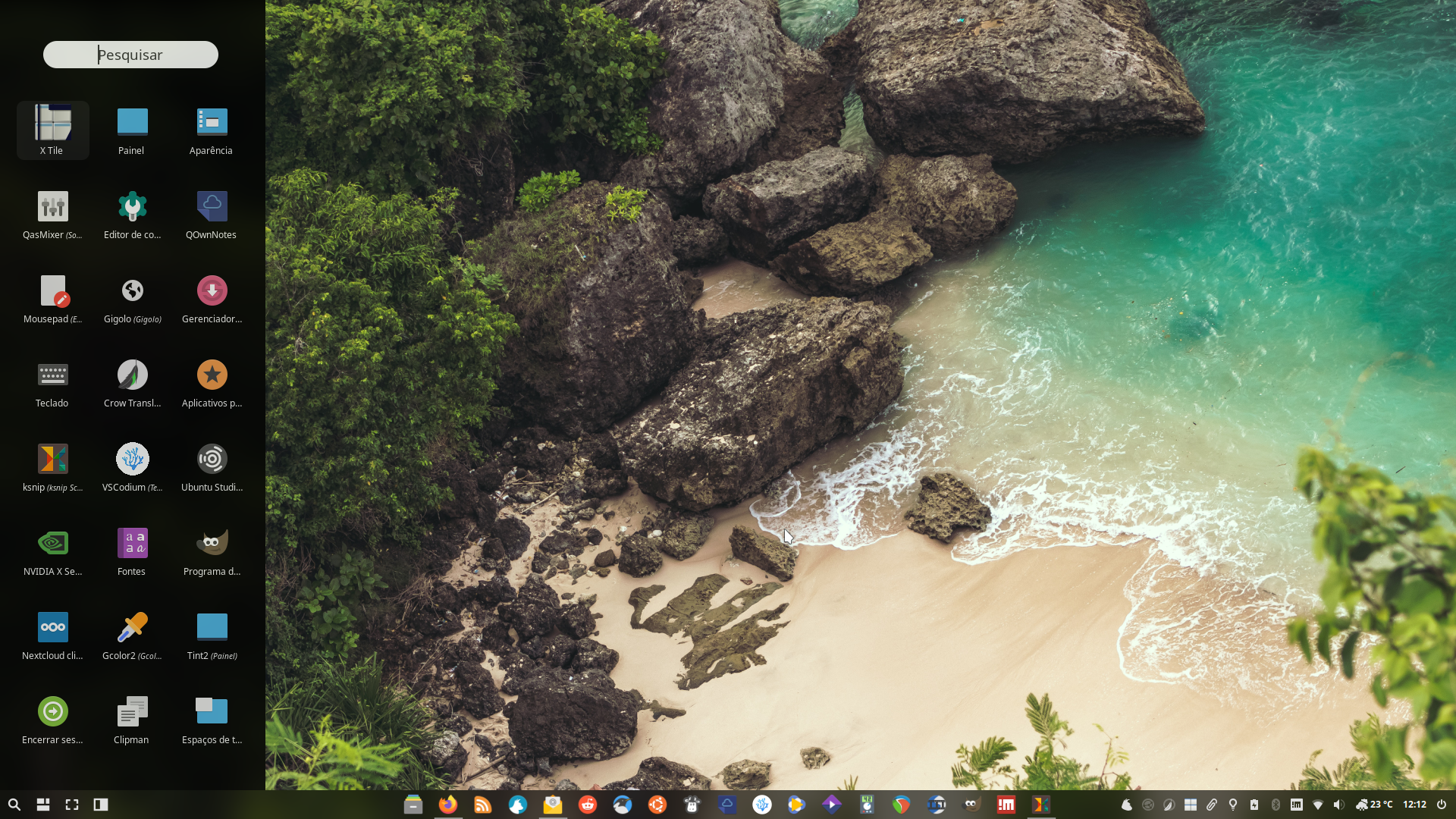Launch Crow Translate

[x=132, y=382]
